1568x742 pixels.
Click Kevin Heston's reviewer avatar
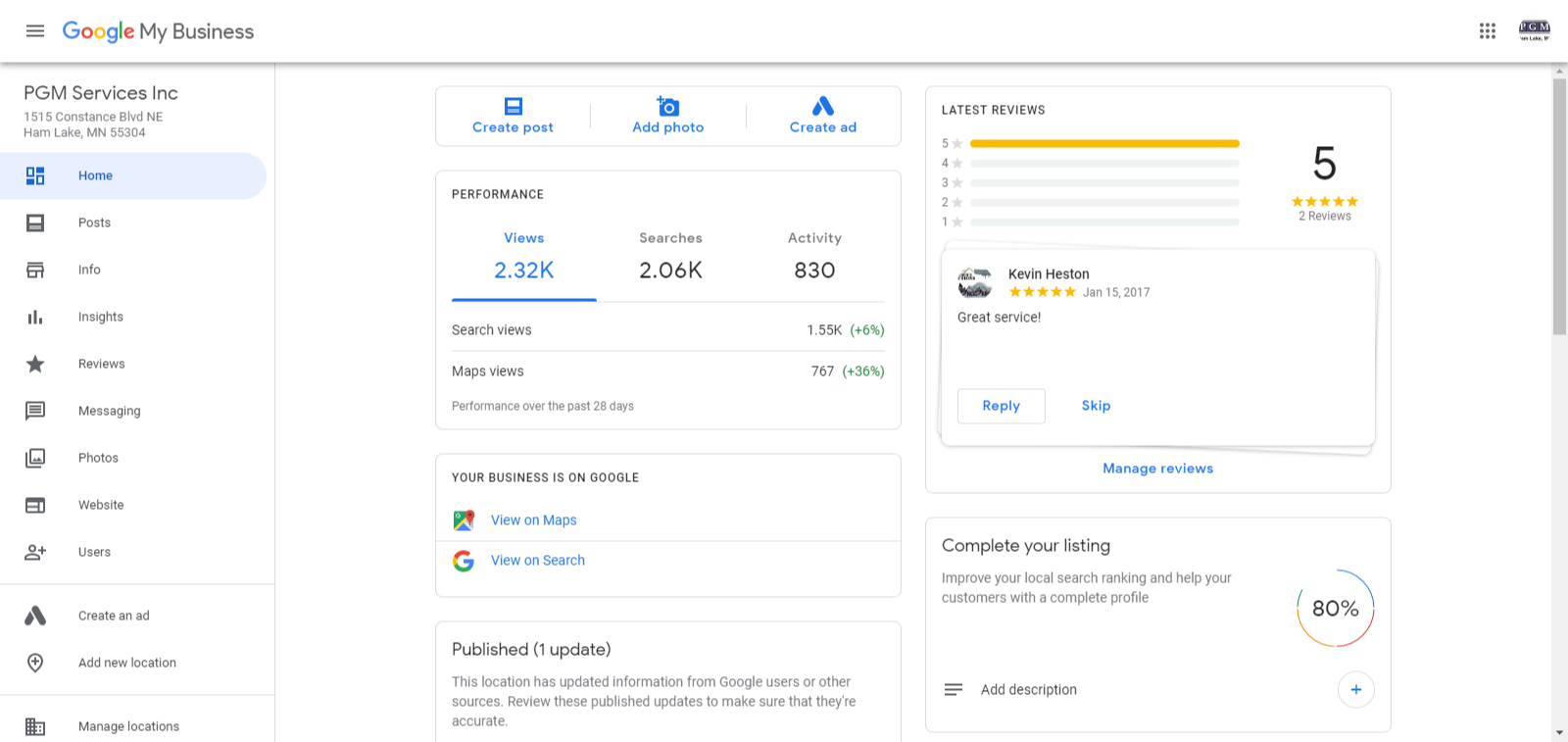coord(975,282)
